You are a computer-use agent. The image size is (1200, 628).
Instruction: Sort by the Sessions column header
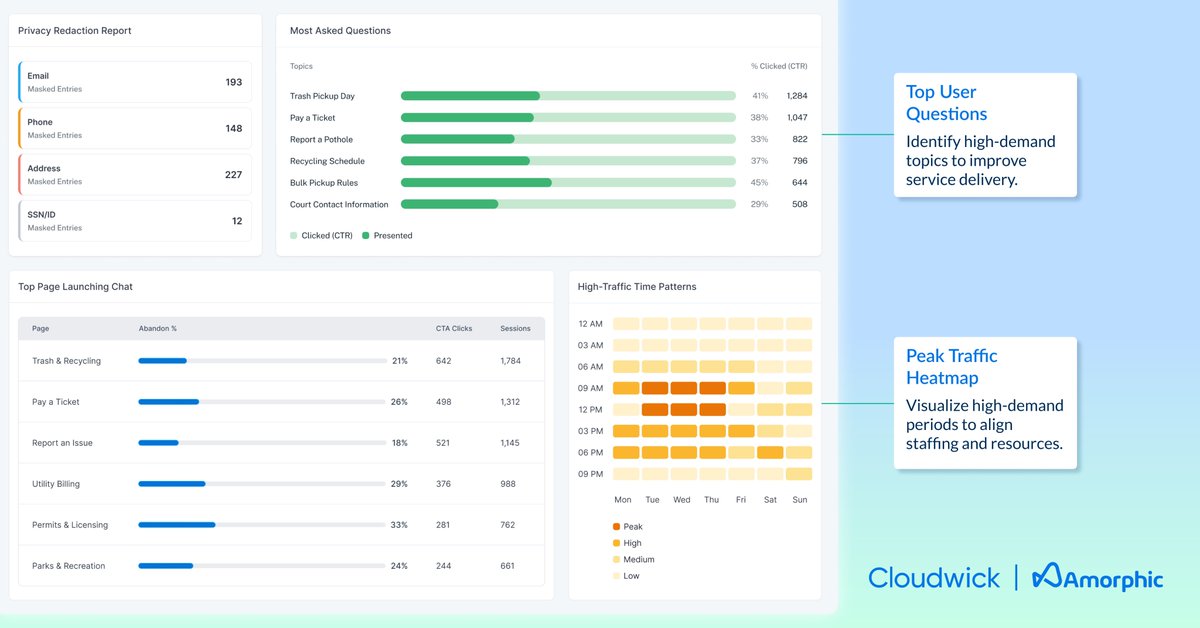516,328
